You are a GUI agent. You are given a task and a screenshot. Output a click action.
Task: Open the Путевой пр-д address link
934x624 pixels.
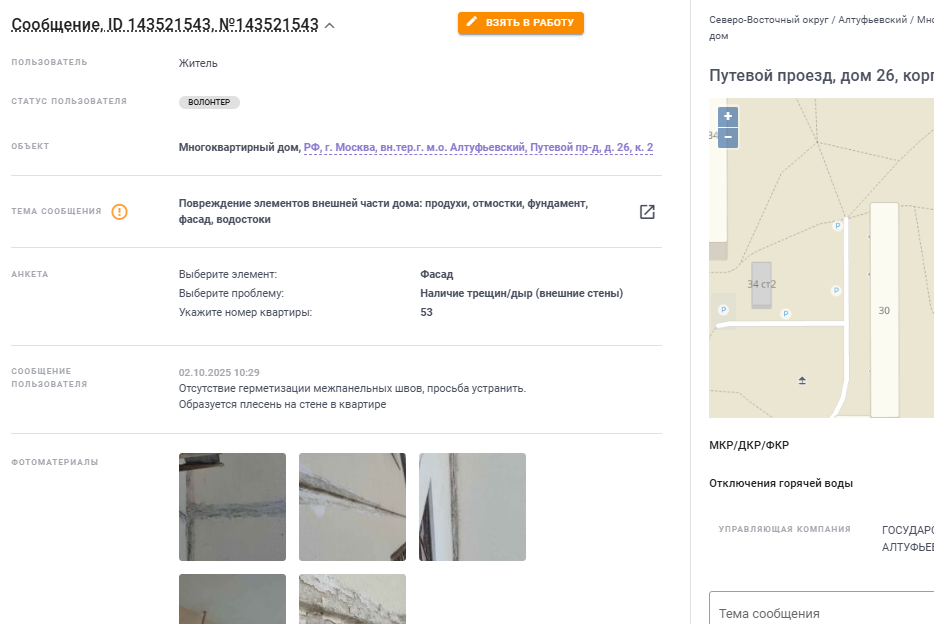click(478, 147)
